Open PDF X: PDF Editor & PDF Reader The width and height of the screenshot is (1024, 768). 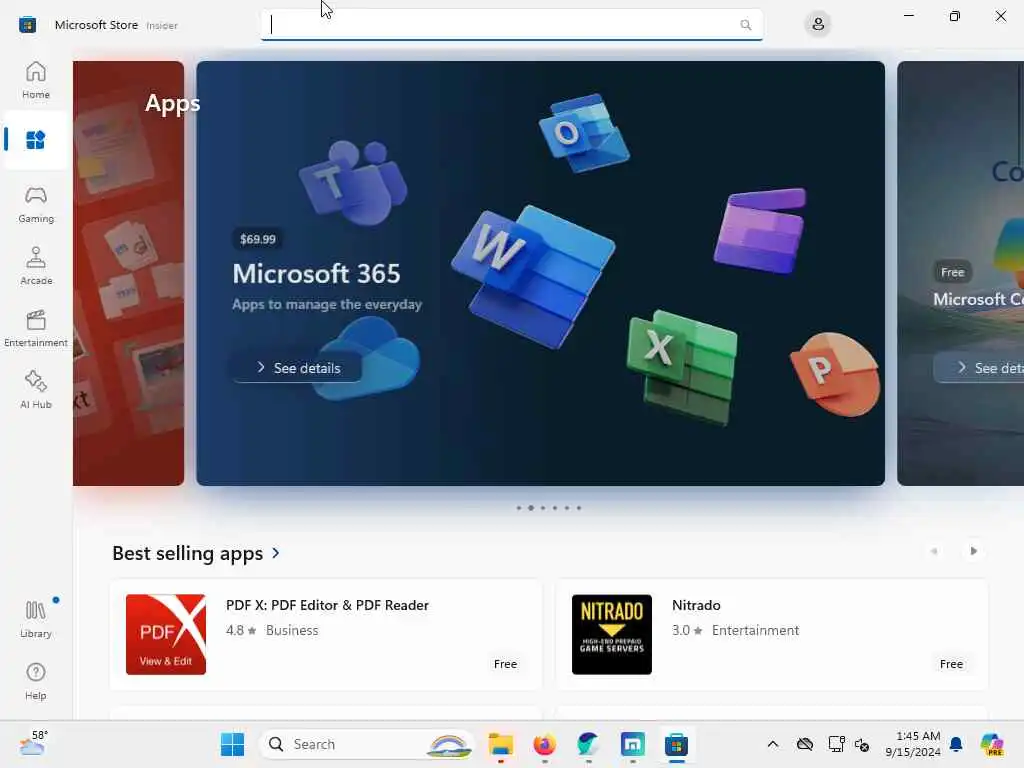click(326, 634)
